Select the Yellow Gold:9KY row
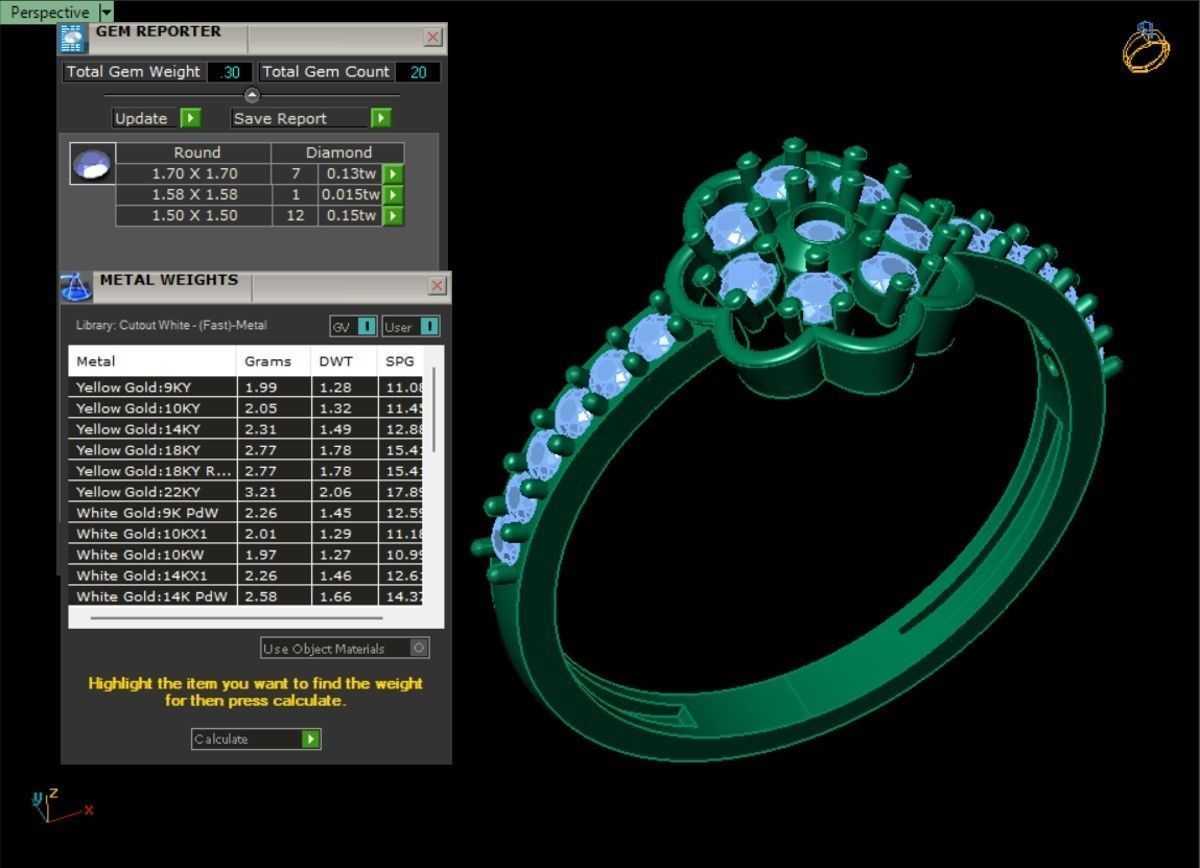Viewport: 1200px width, 868px height. pyautogui.click(x=247, y=387)
